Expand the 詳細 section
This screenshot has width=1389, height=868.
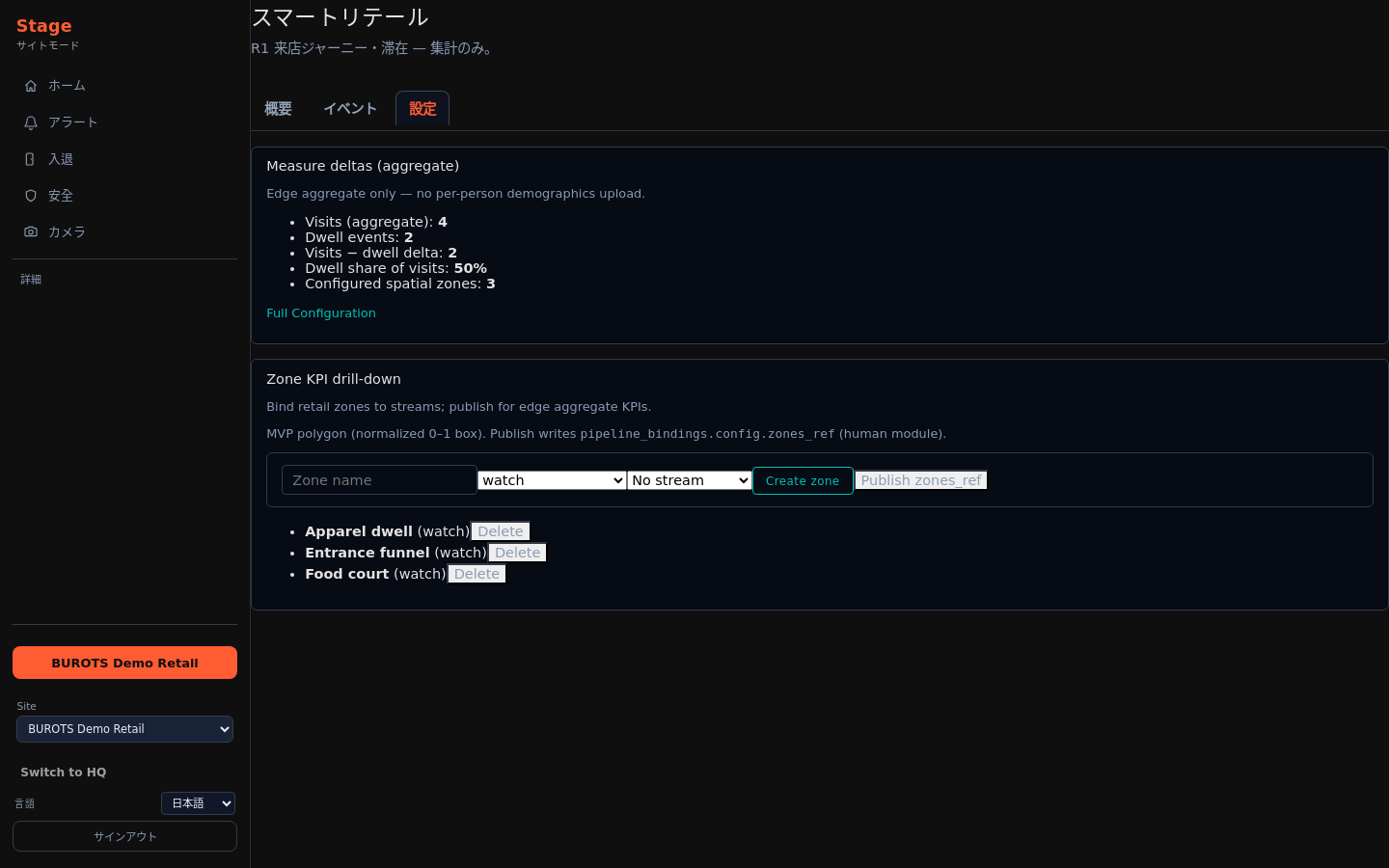click(31, 280)
